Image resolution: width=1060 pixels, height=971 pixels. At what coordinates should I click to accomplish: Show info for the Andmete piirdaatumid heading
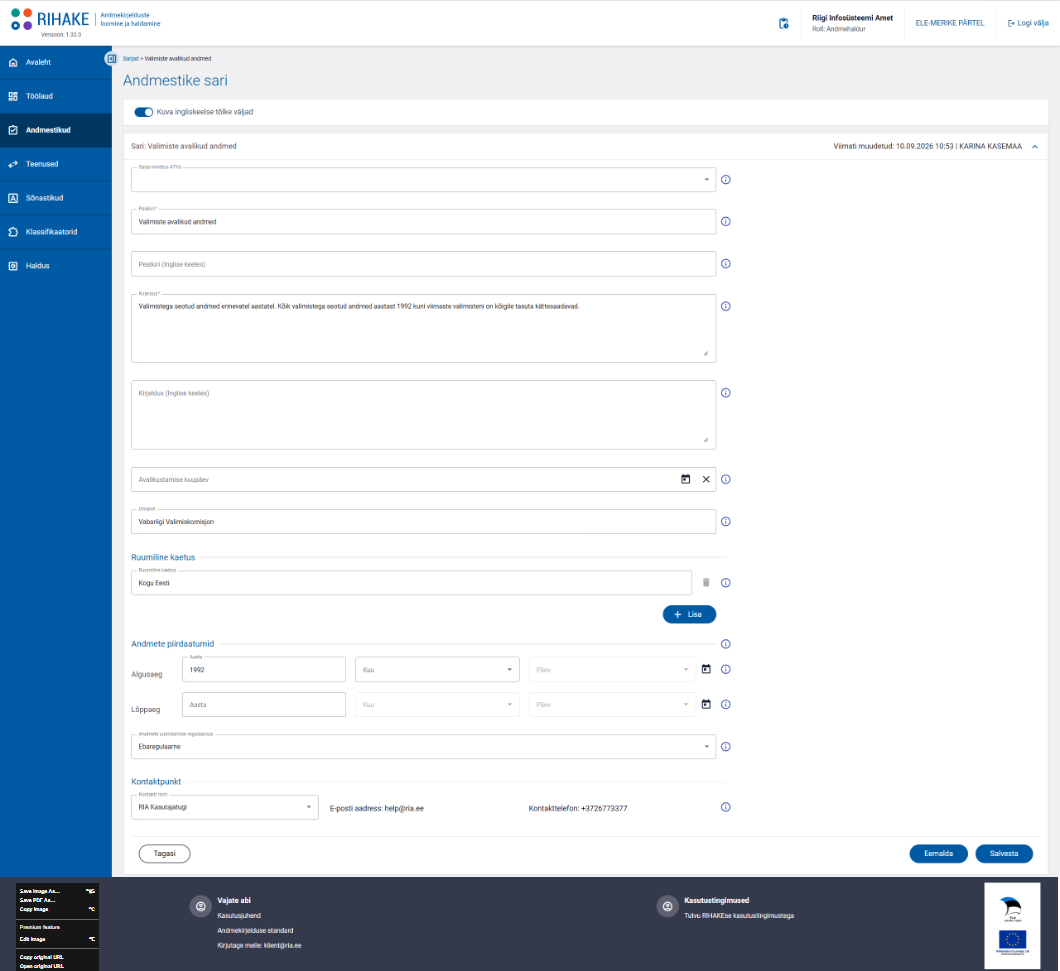point(726,644)
